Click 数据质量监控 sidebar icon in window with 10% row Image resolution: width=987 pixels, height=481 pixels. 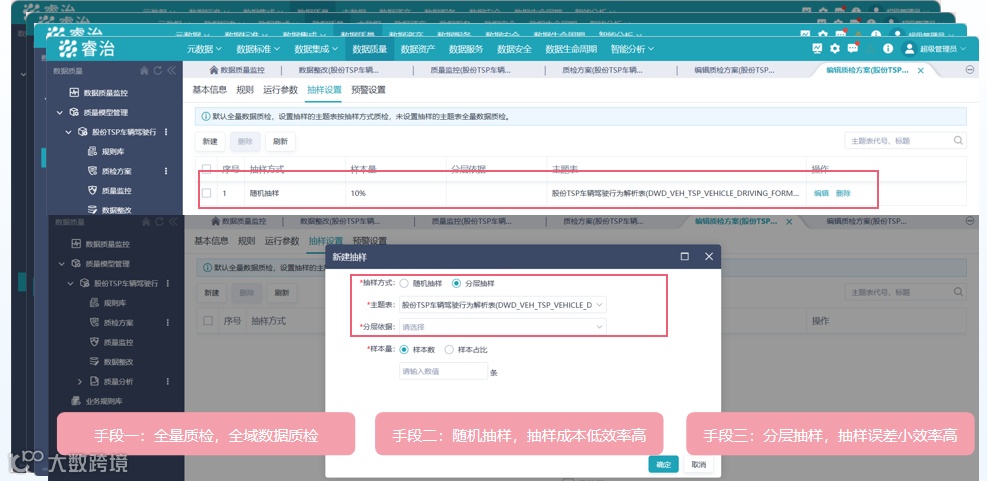(74, 93)
